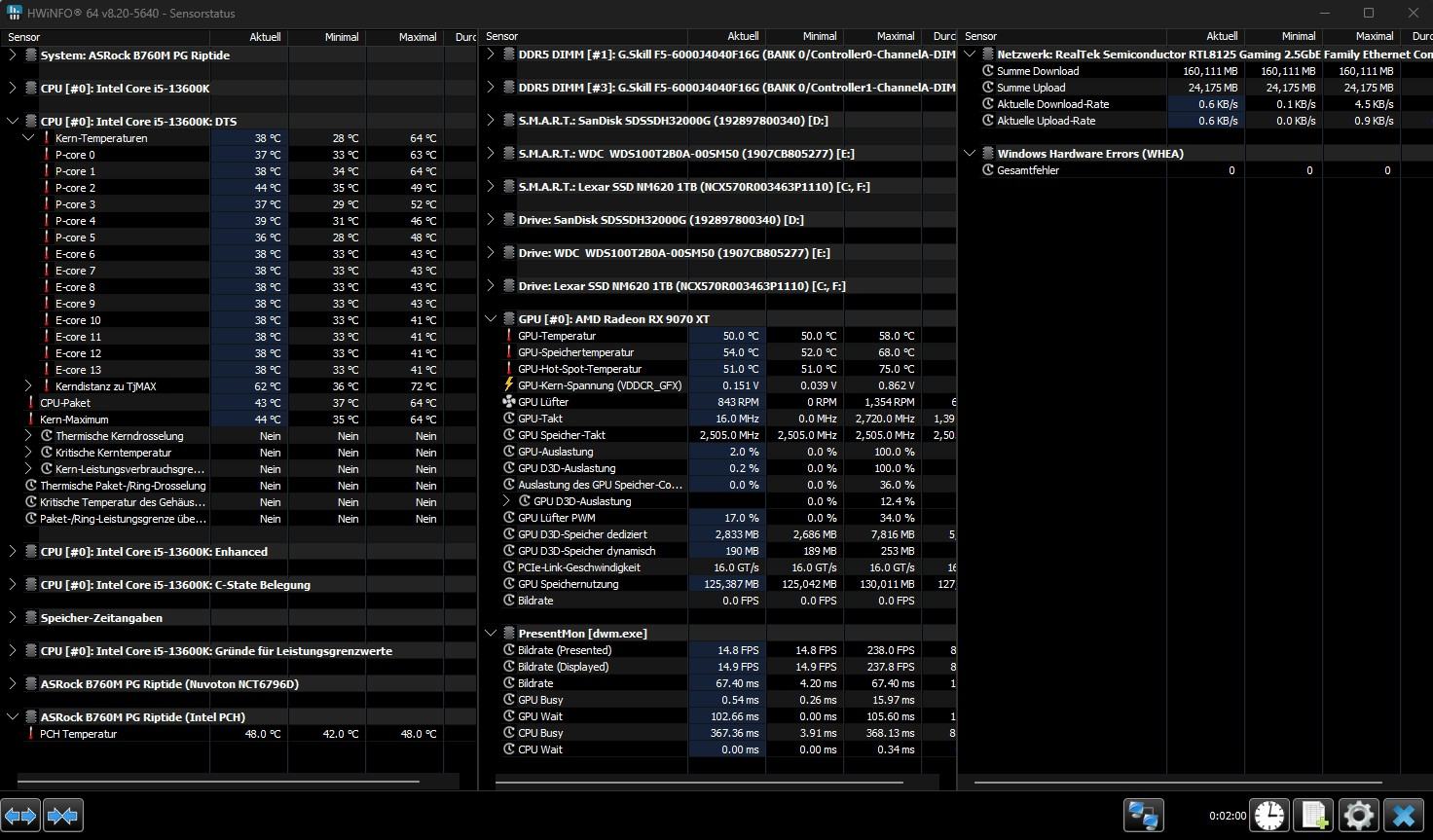Expand System: ASRock B760M PG Riptide
Viewport: 1433px width, 840px height.
12,55
